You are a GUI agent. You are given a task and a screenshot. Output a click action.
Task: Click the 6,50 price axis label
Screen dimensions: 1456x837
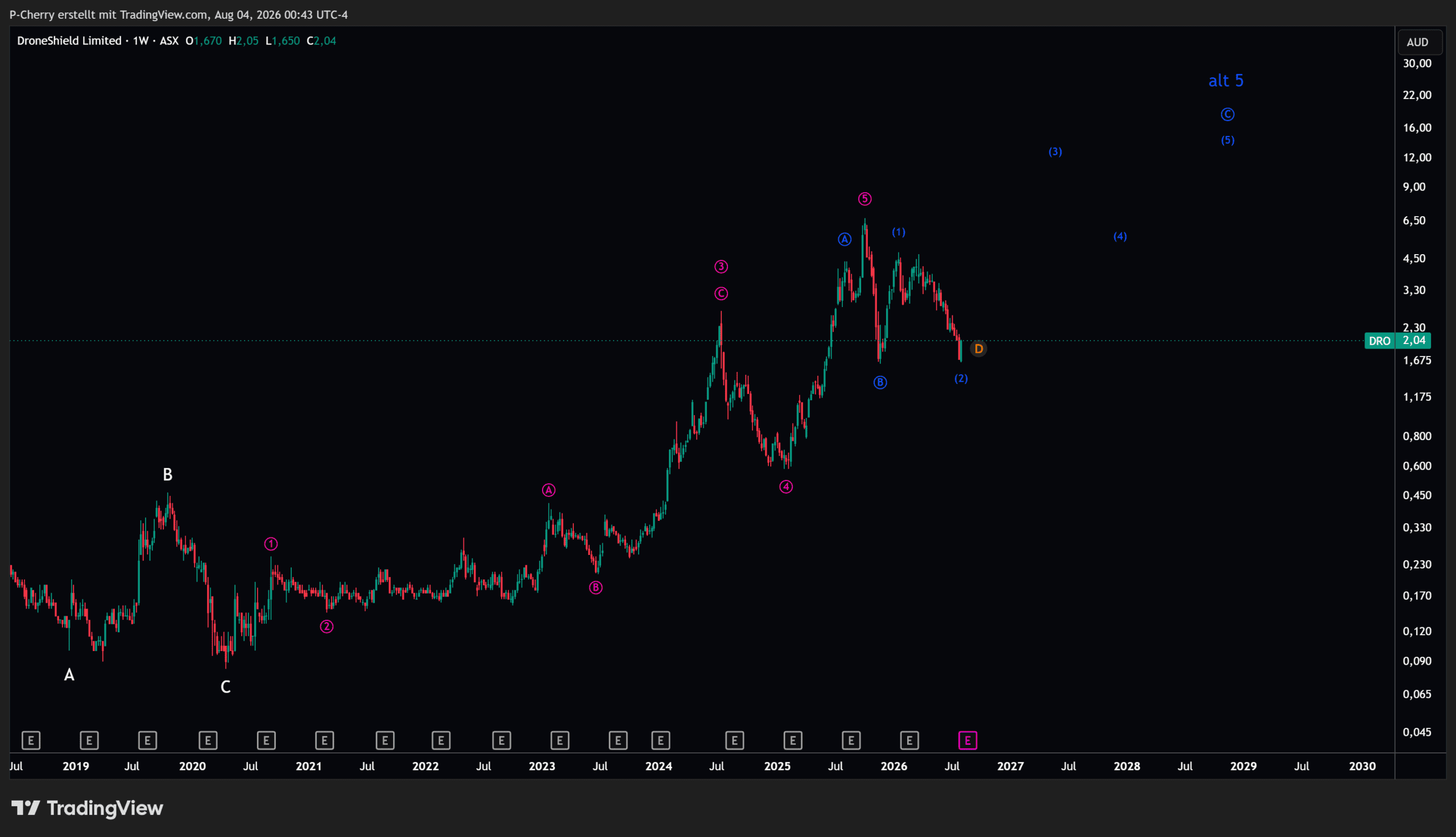[x=1414, y=221]
